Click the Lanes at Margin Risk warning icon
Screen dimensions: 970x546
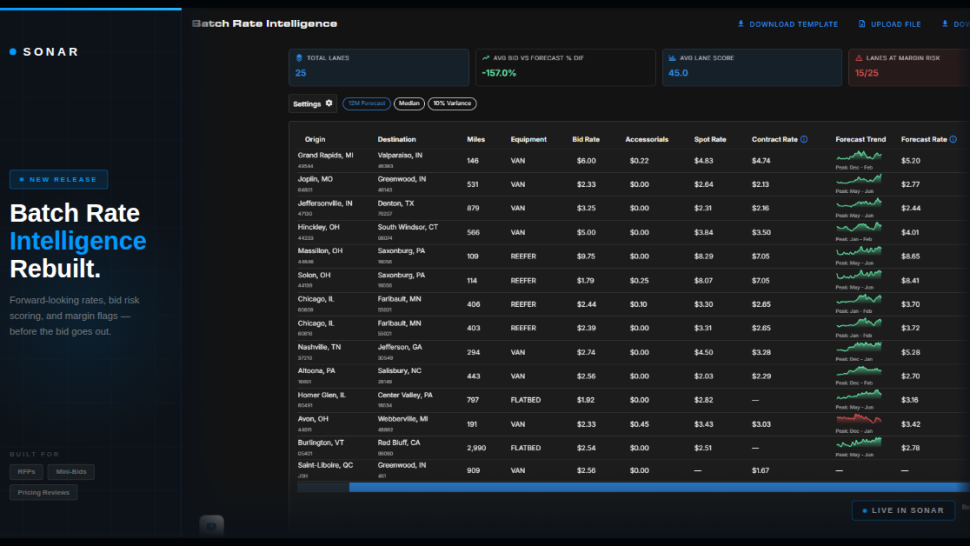[859, 58]
